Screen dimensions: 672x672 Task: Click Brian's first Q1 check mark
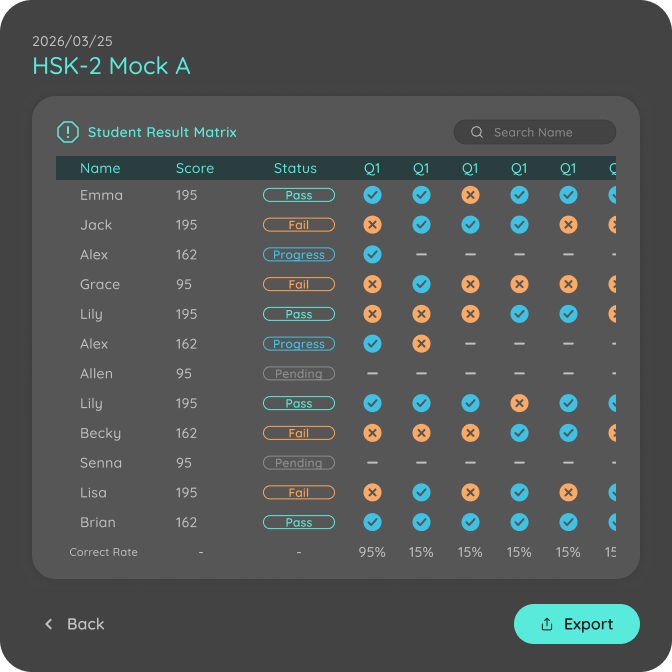click(x=372, y=522)
